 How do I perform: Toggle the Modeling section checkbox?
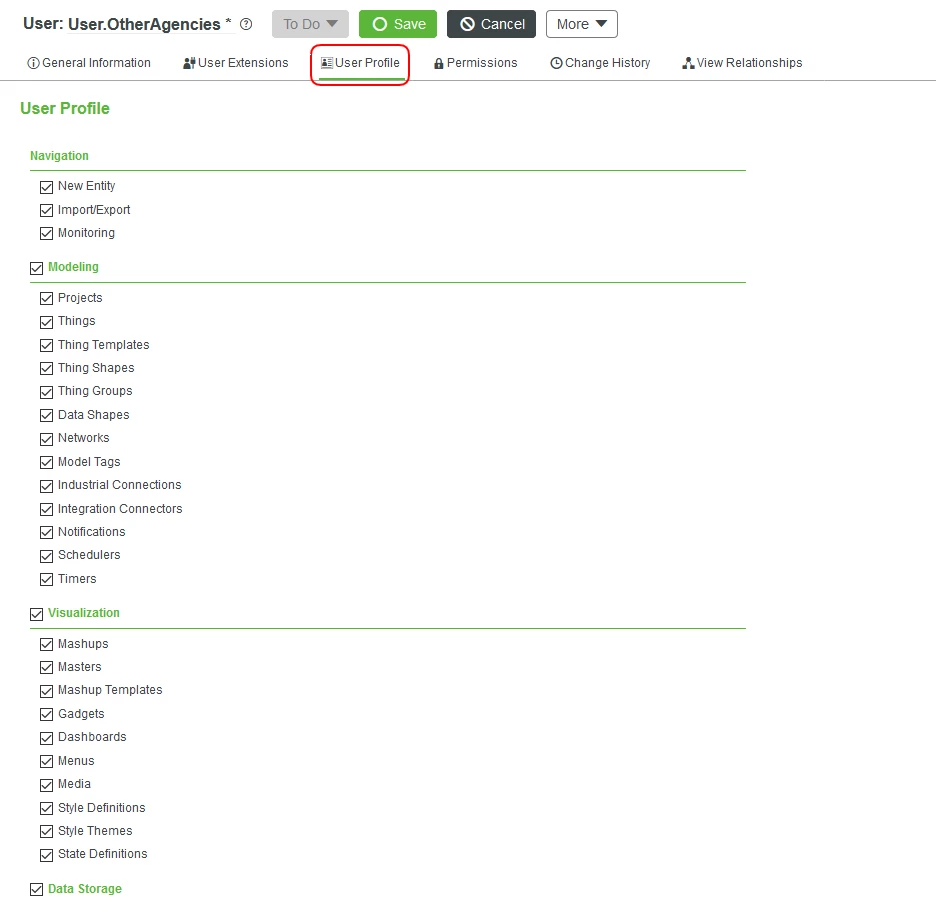click(x=36, y=266)
